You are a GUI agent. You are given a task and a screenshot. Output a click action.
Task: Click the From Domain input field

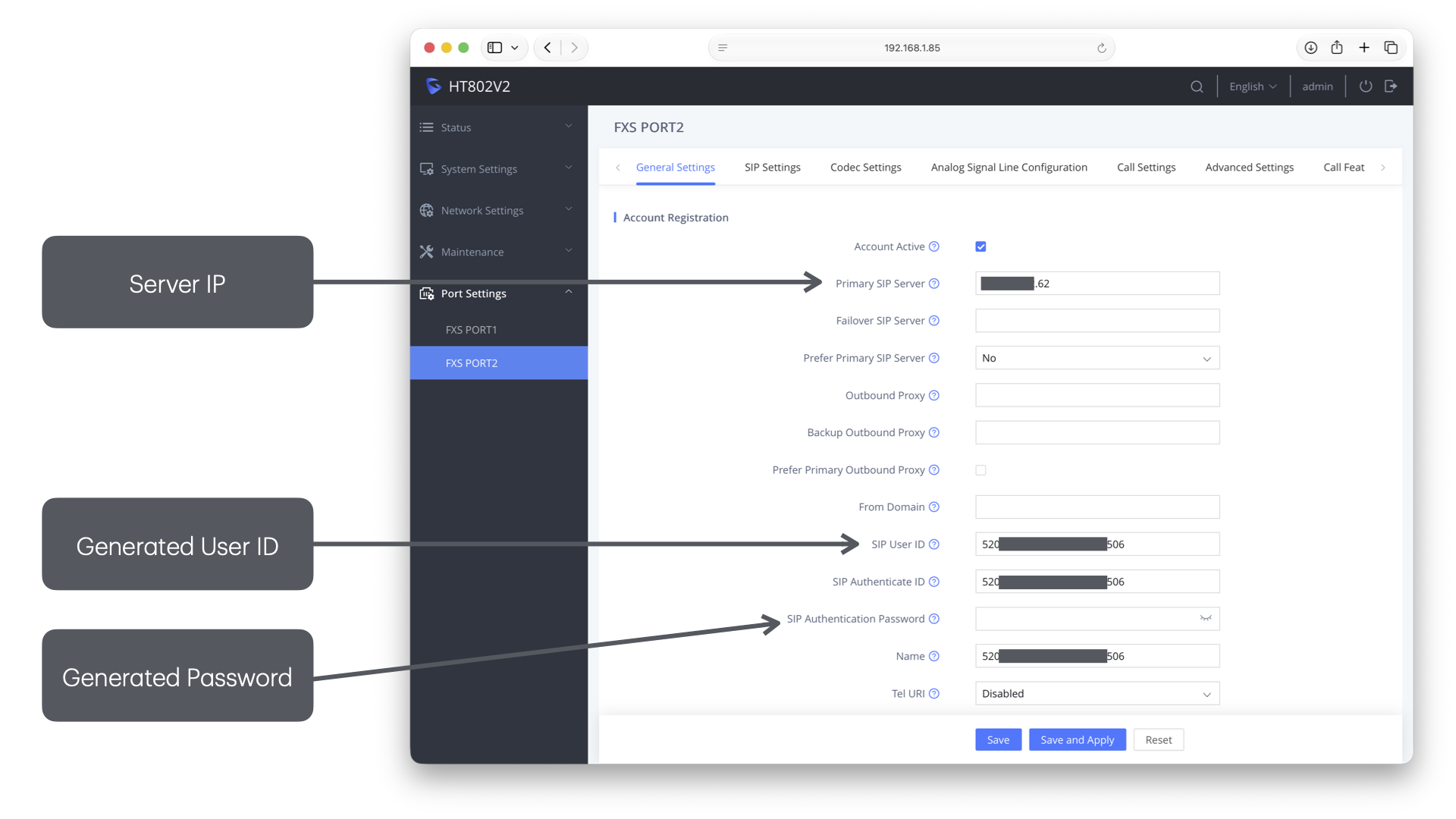(x=1097, y=507)
